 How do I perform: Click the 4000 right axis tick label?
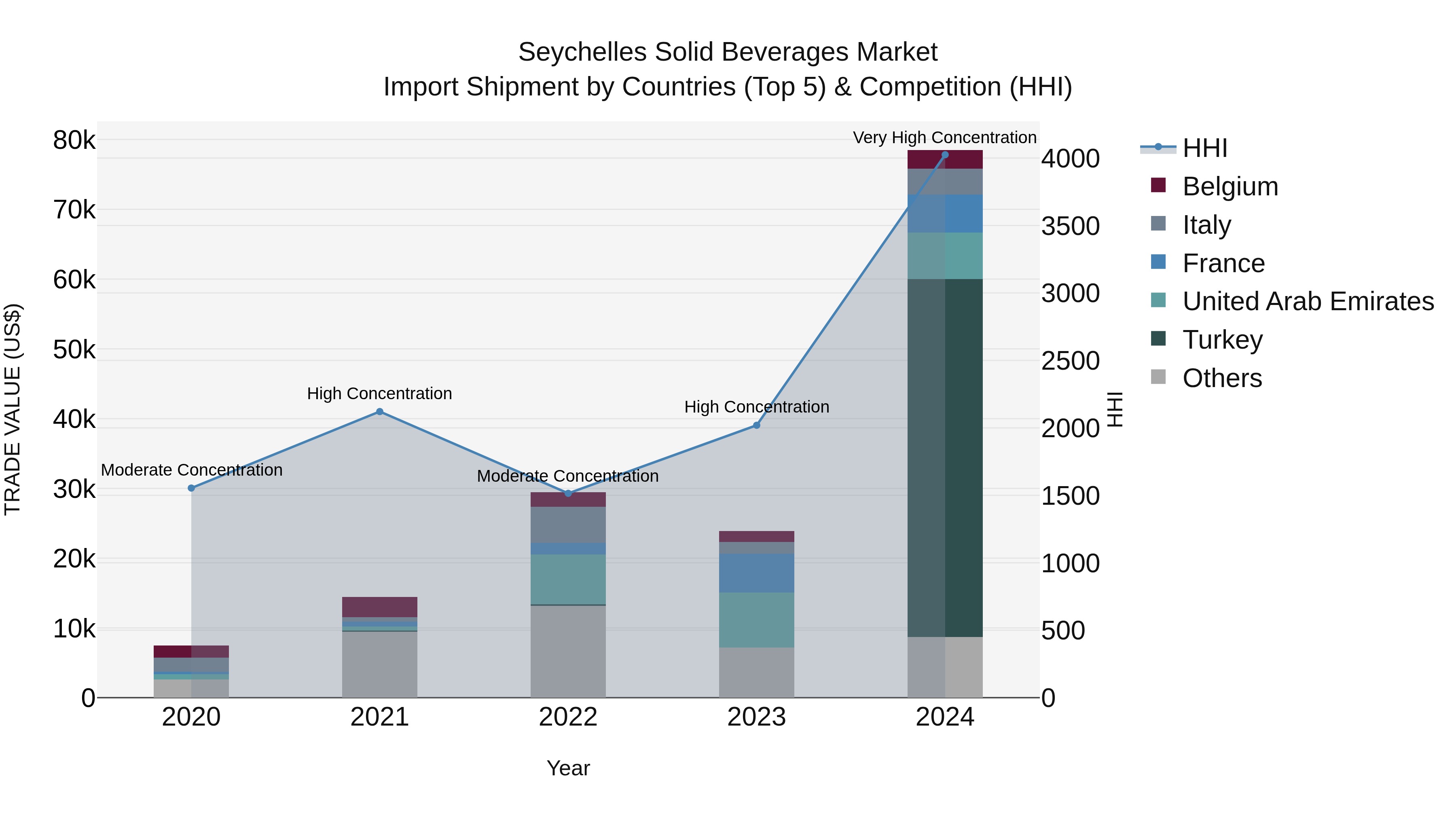(1071, 158)
